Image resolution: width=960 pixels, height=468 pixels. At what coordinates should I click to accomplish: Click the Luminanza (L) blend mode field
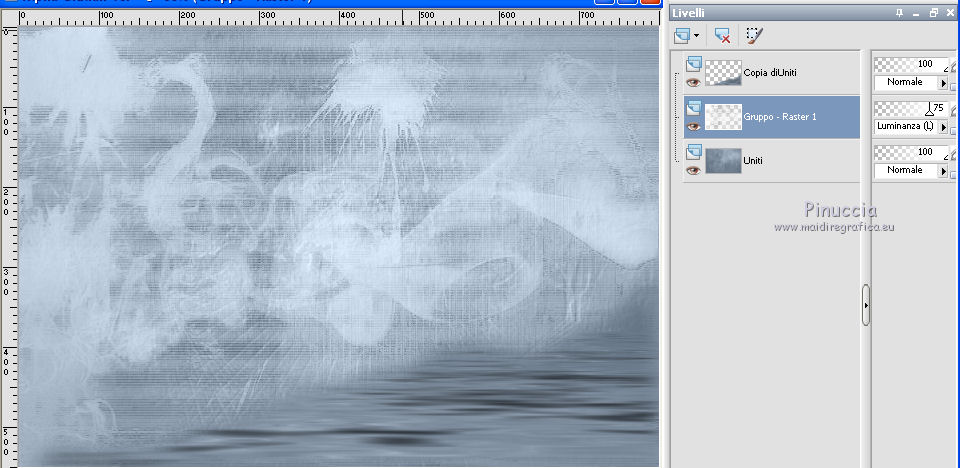906,127
